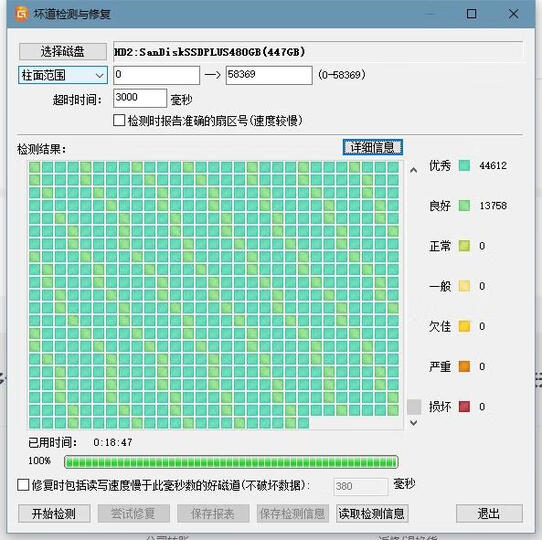Click the gray scrollbar thumb beside grid
The height and width of the screenshot is (540, 542).
point(414,407)
